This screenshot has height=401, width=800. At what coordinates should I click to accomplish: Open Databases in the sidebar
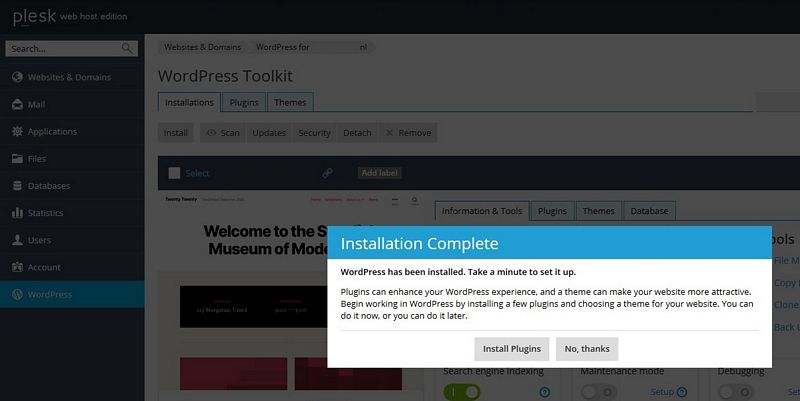pos(72,186)
